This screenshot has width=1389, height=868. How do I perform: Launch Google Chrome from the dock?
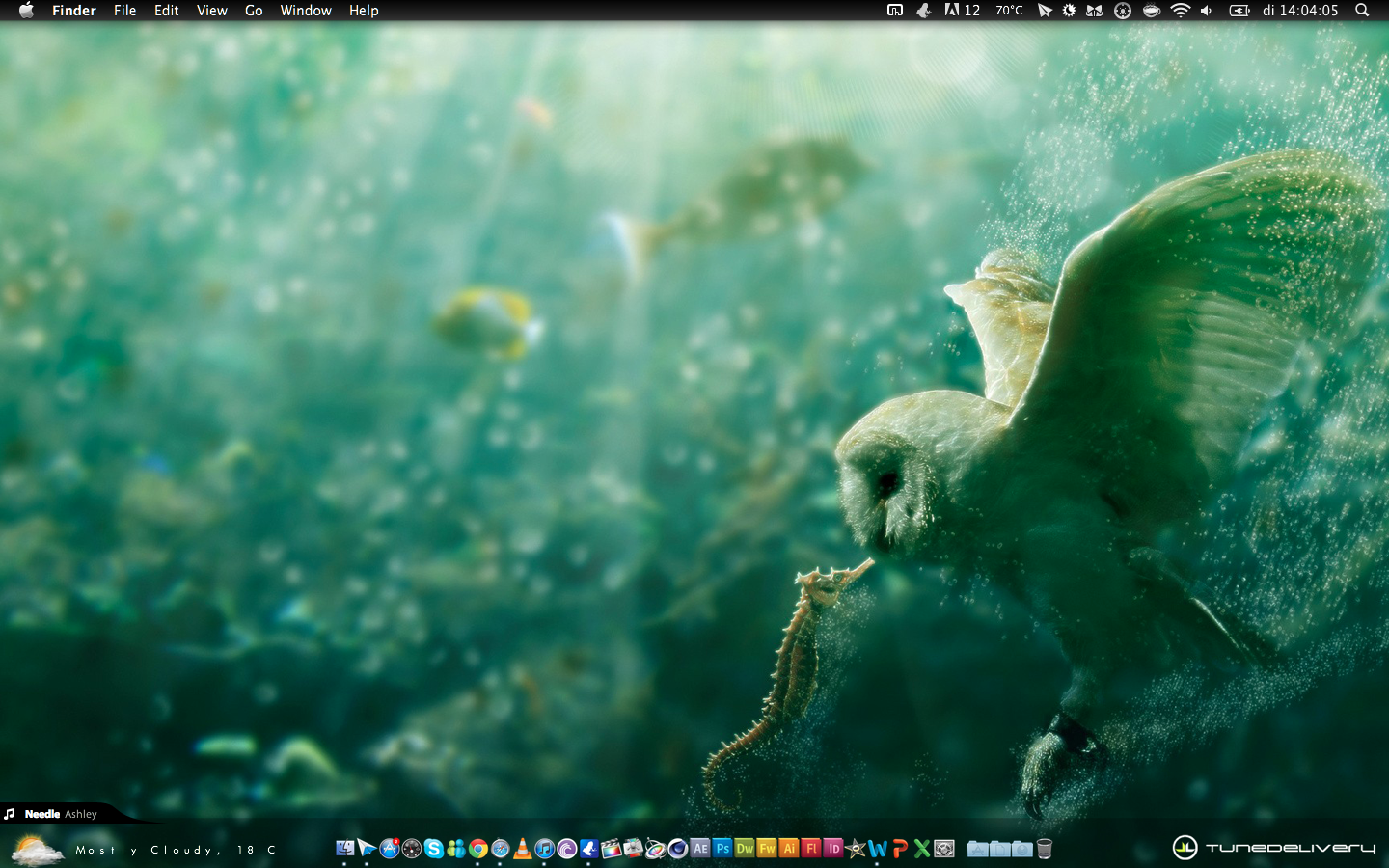478,849
